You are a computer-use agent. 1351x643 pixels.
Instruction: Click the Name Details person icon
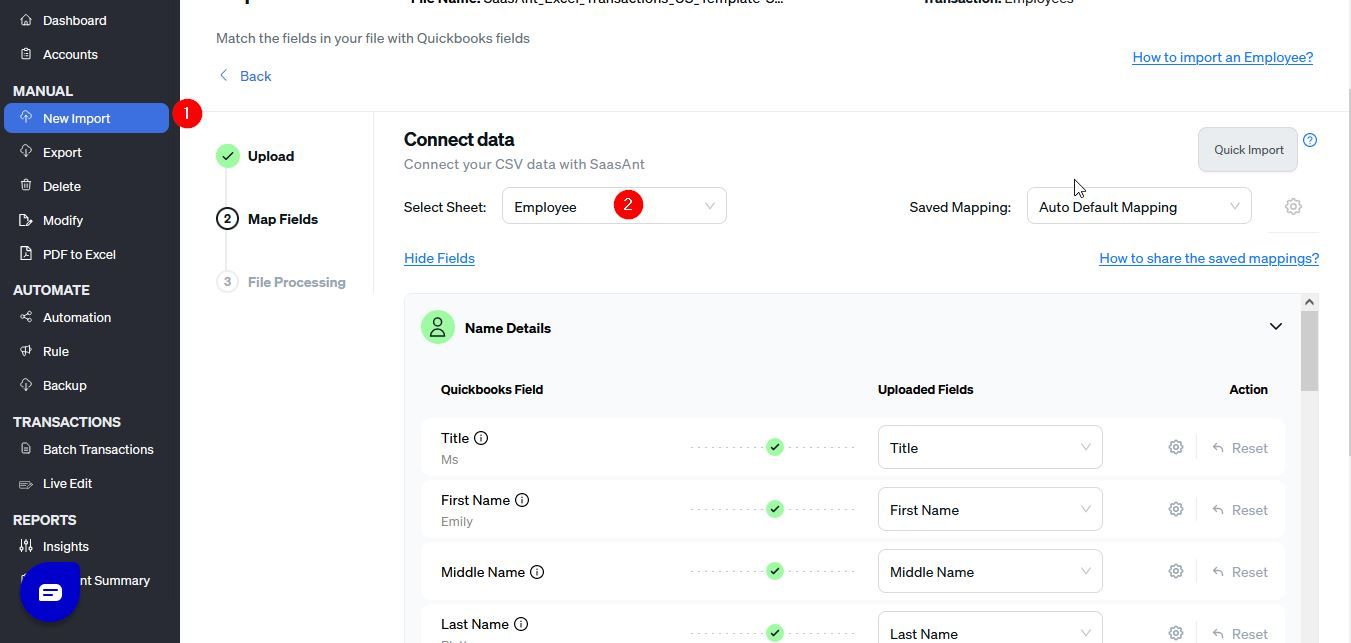(x=437, y=327)
